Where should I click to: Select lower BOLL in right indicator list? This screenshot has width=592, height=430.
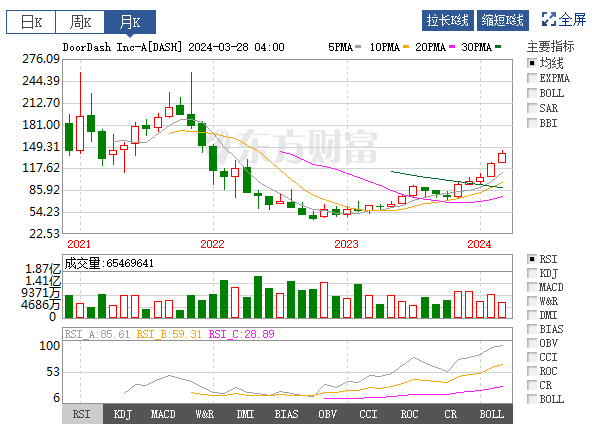coord(532,399)
